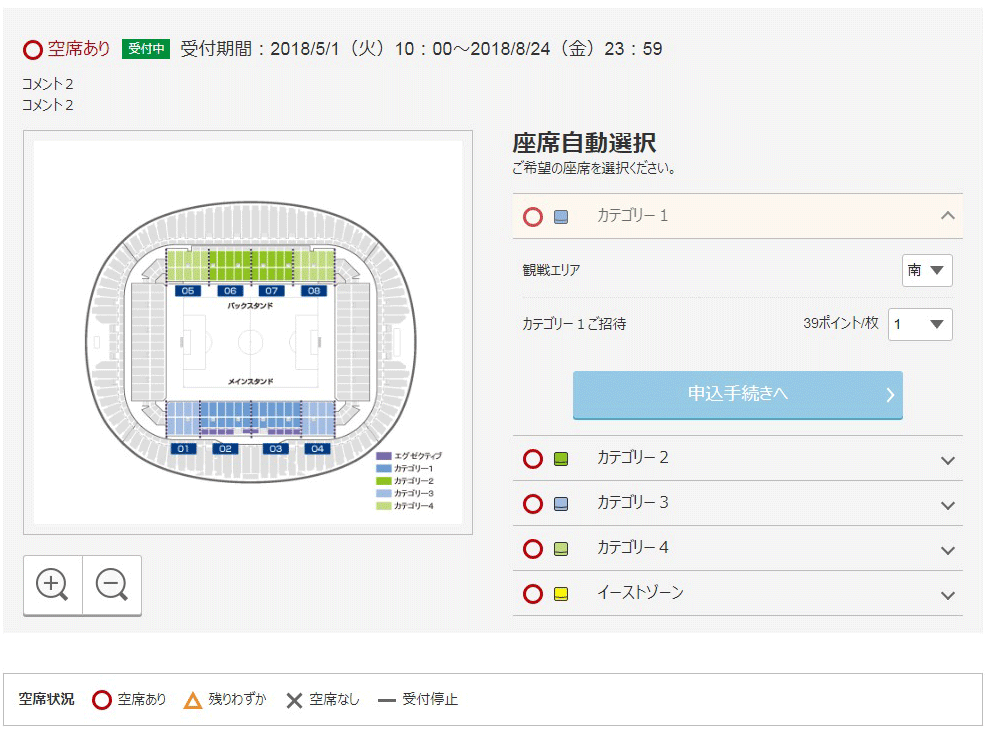Collapse the カテゴリー 1 section

pos(947,216)
